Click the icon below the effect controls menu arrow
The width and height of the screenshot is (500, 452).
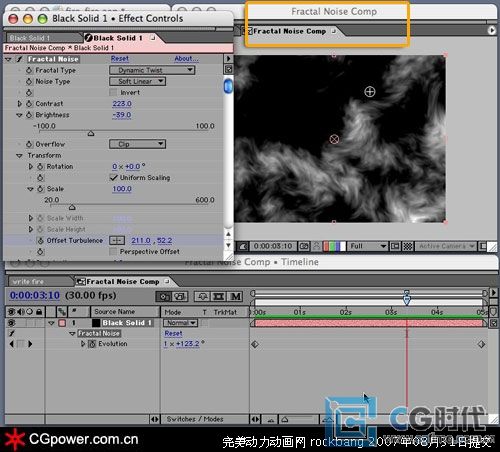[x=228, y=69]
